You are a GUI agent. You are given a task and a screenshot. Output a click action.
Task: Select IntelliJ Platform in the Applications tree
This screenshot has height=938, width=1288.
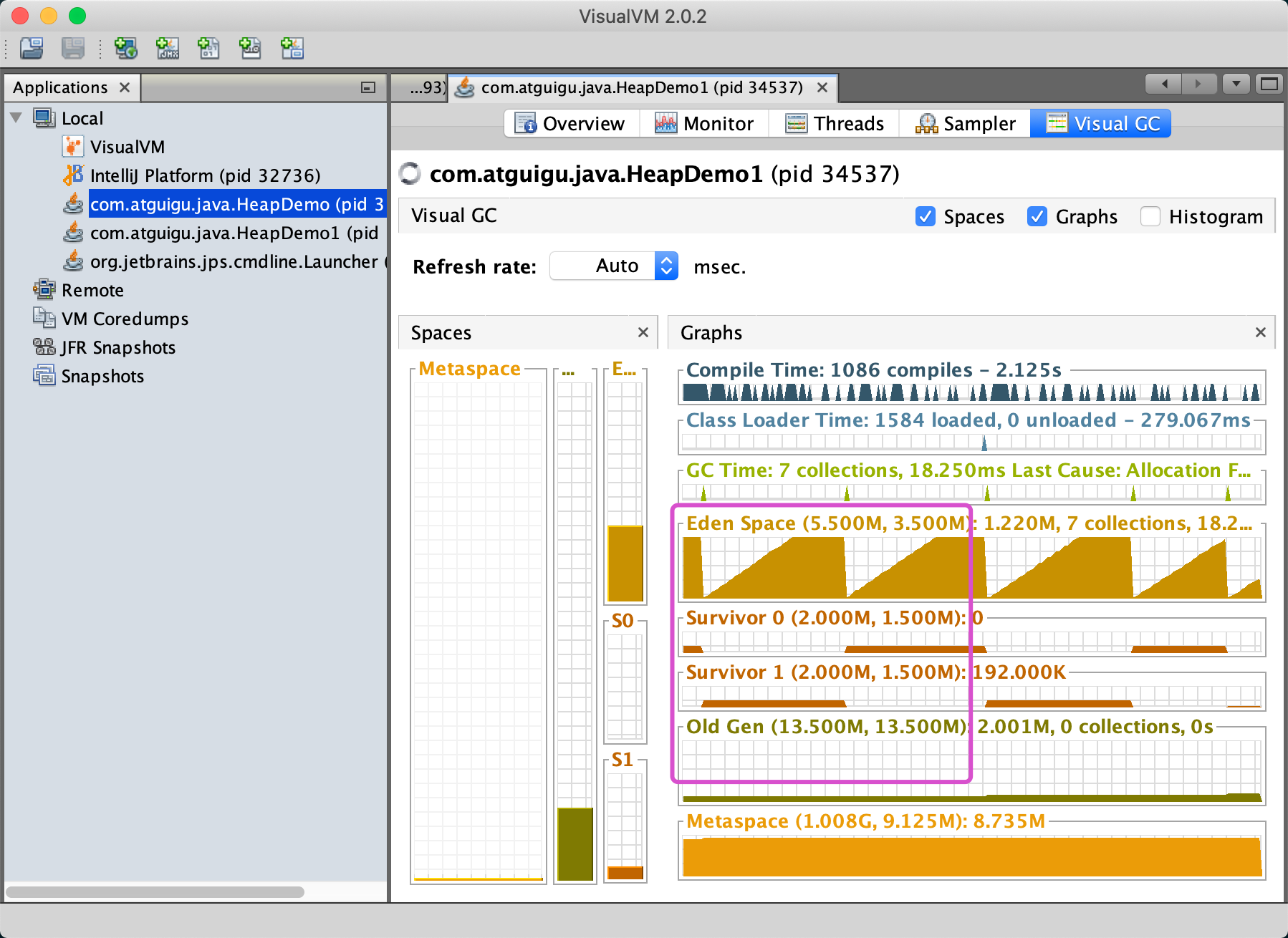(205, 175)
